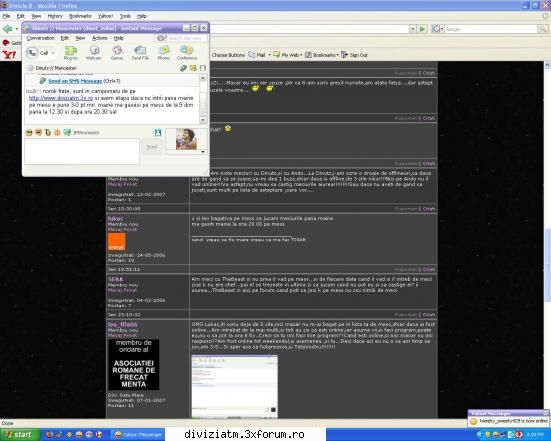Click the Send button in Messenger

click(152, 147)
